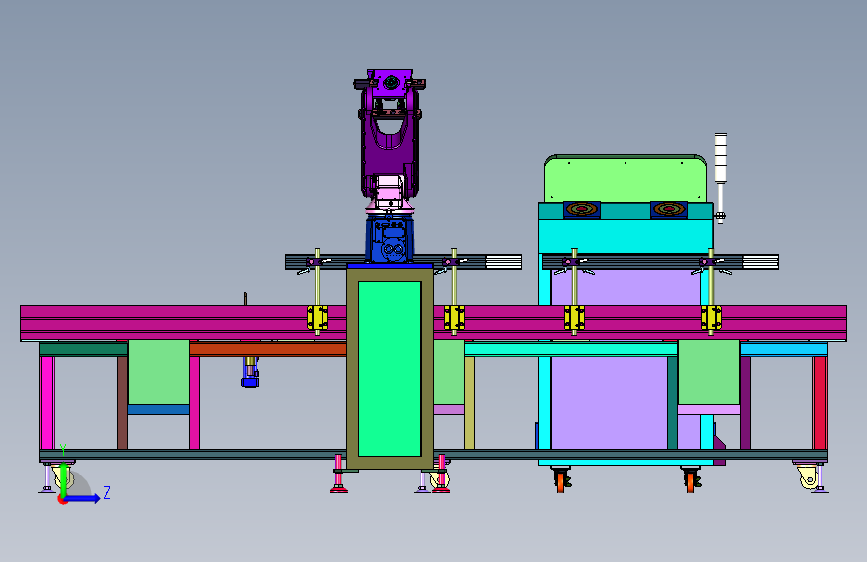Select the leftmost yellow bracket on conveyor
867x562 pixels.
coord(317,318)
